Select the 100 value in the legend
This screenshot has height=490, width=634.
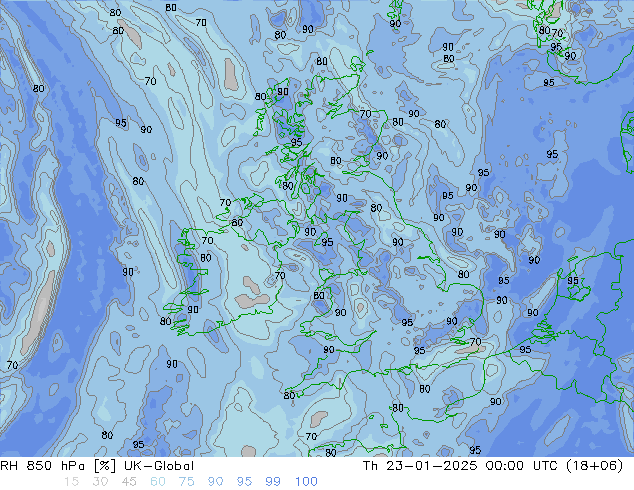tap(306, 482)
